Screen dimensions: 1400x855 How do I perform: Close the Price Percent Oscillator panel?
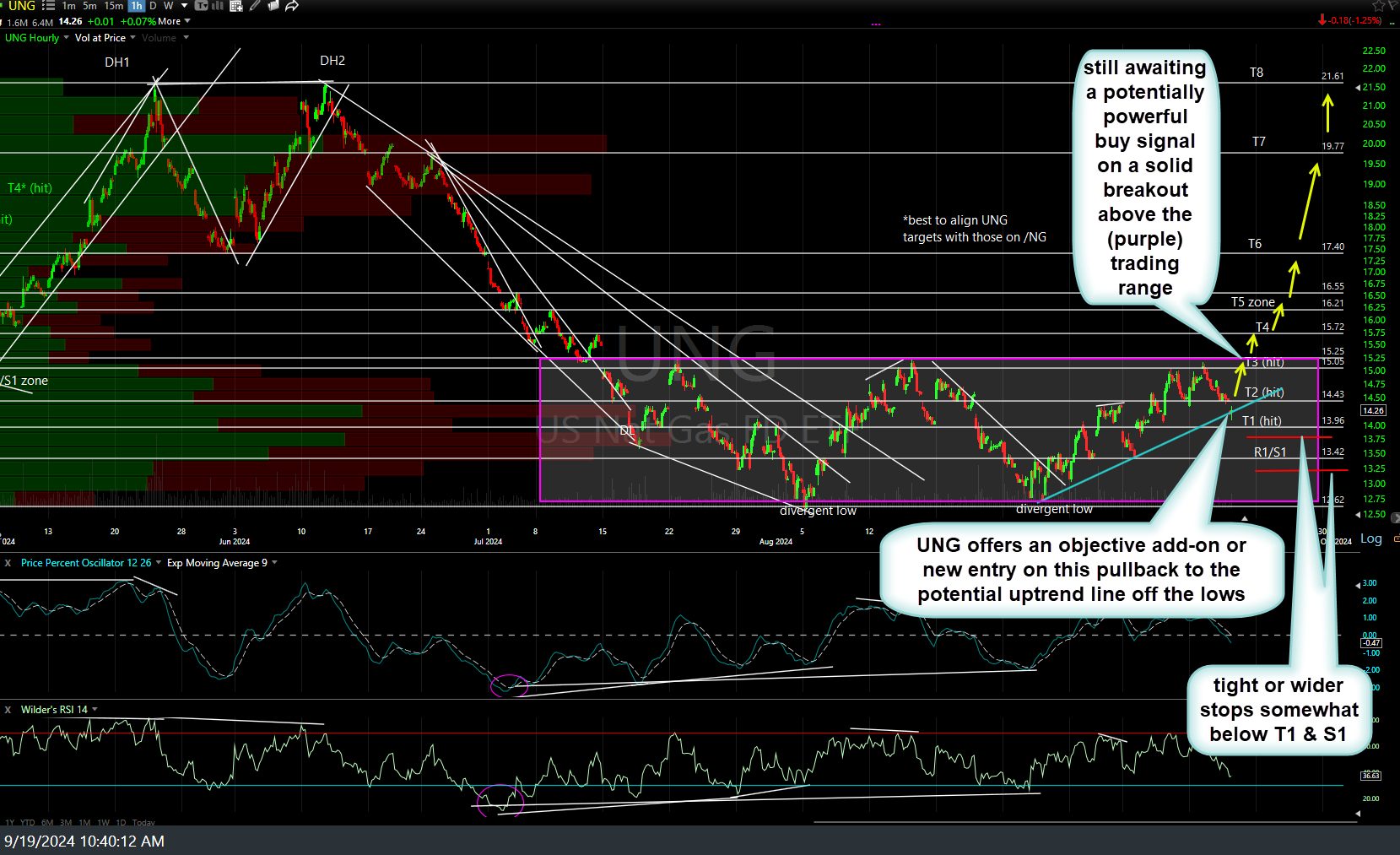point(8,563)
